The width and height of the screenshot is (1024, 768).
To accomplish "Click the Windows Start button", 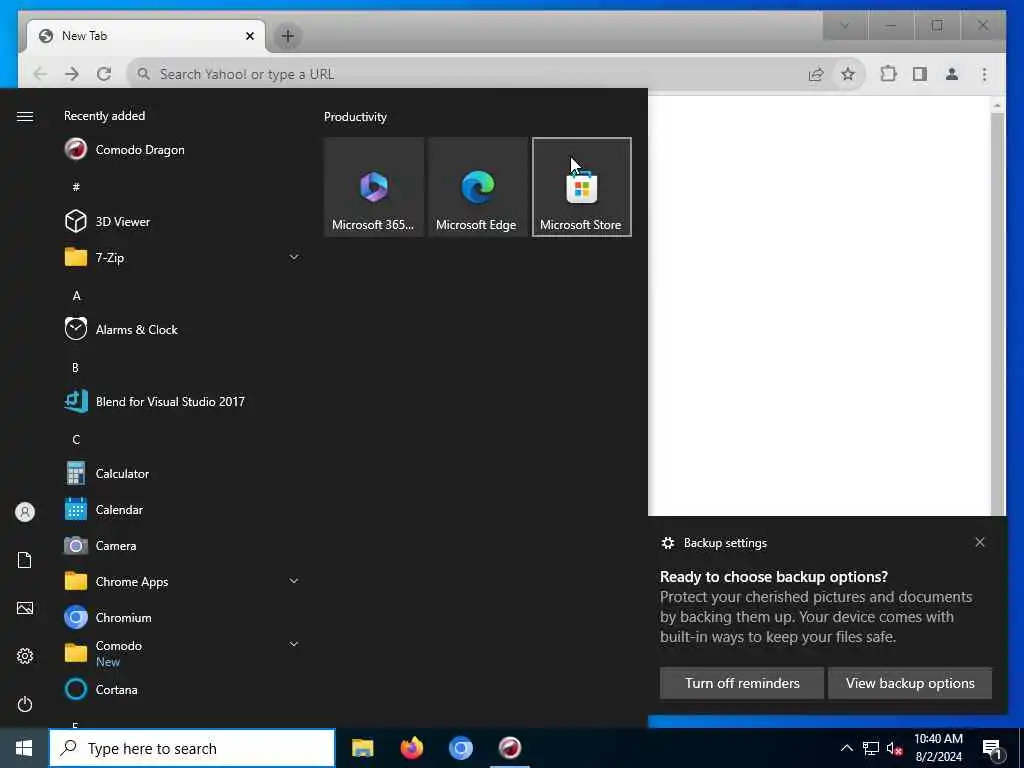I will pyautogui.click(x=24, y=748).
